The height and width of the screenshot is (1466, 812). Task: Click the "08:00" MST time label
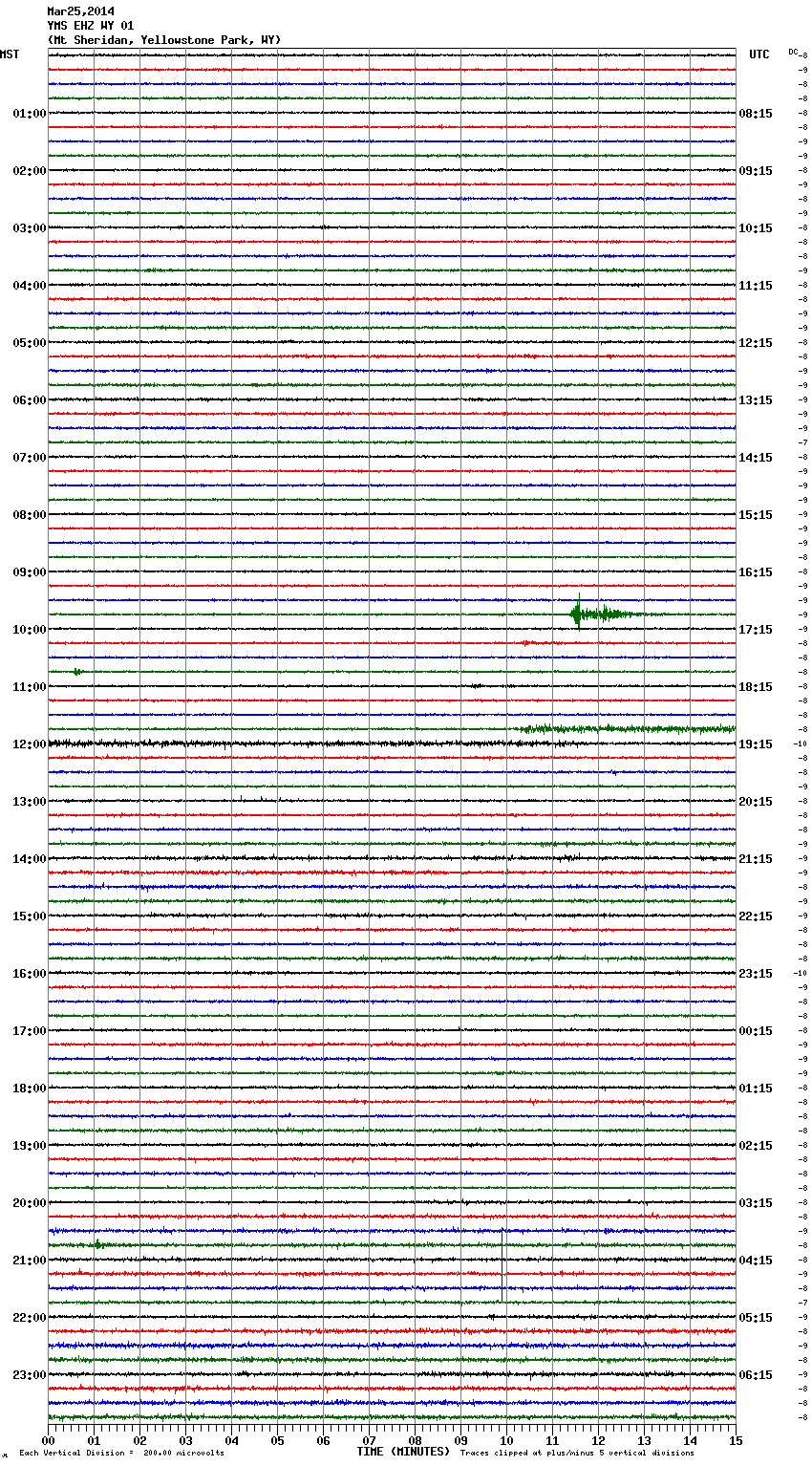[30, 515]
